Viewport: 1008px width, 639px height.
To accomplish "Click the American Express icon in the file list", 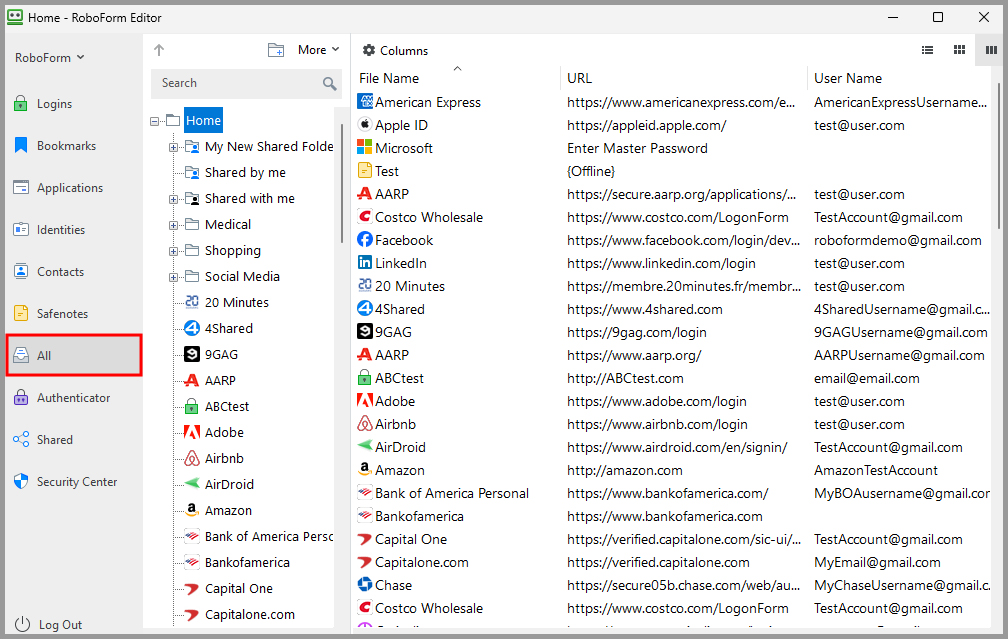I will tap(365, 102).
